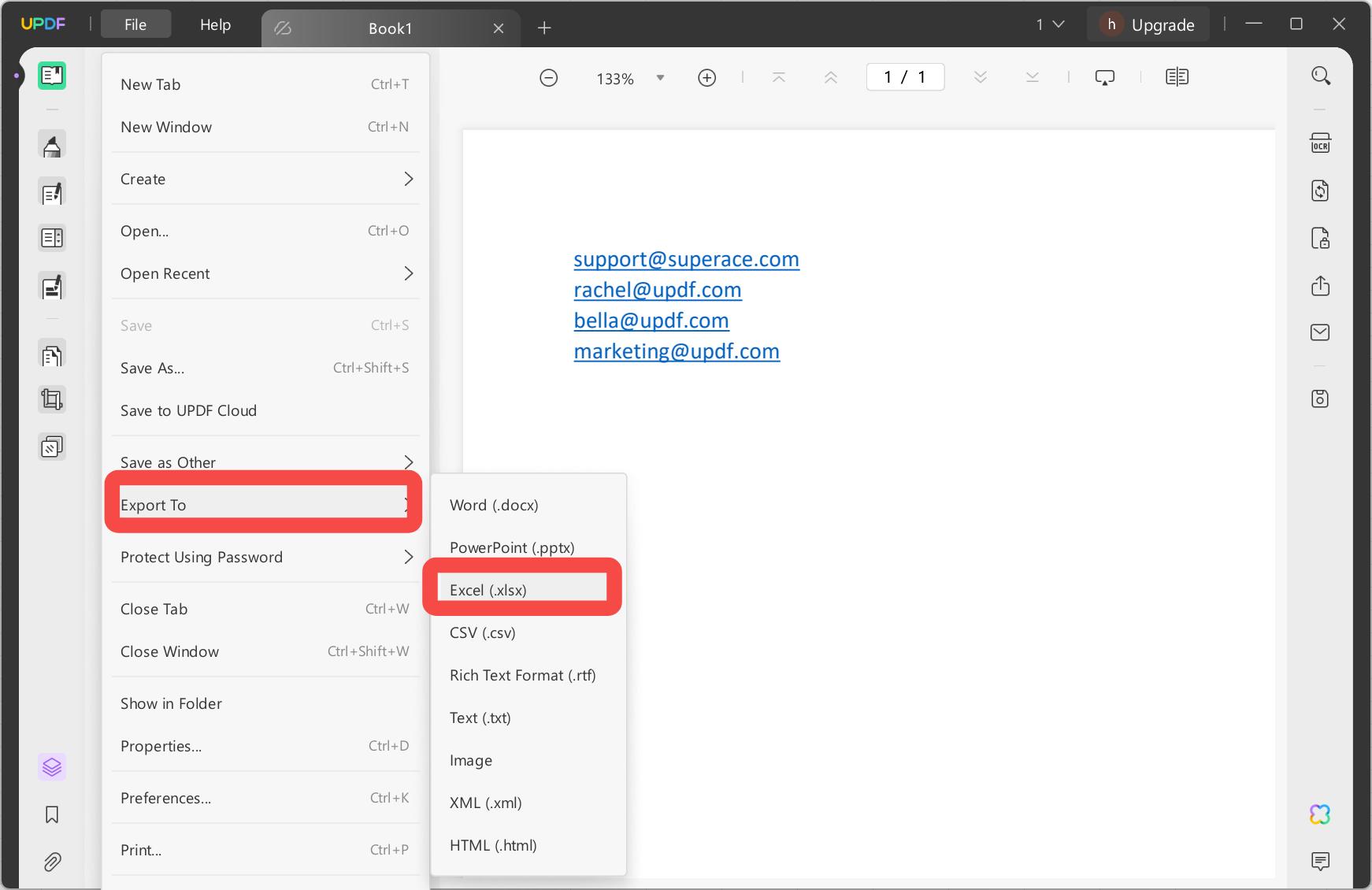
Task: Click the page number input field
Action: [x=904, y=76]
